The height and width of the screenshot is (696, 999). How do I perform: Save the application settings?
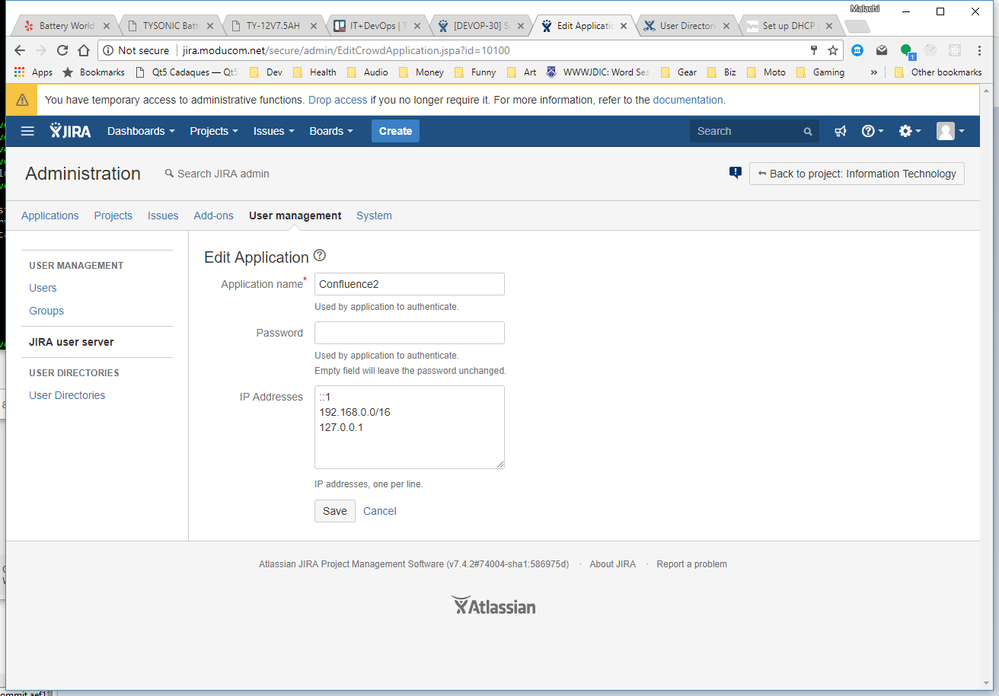pos(334,511)
